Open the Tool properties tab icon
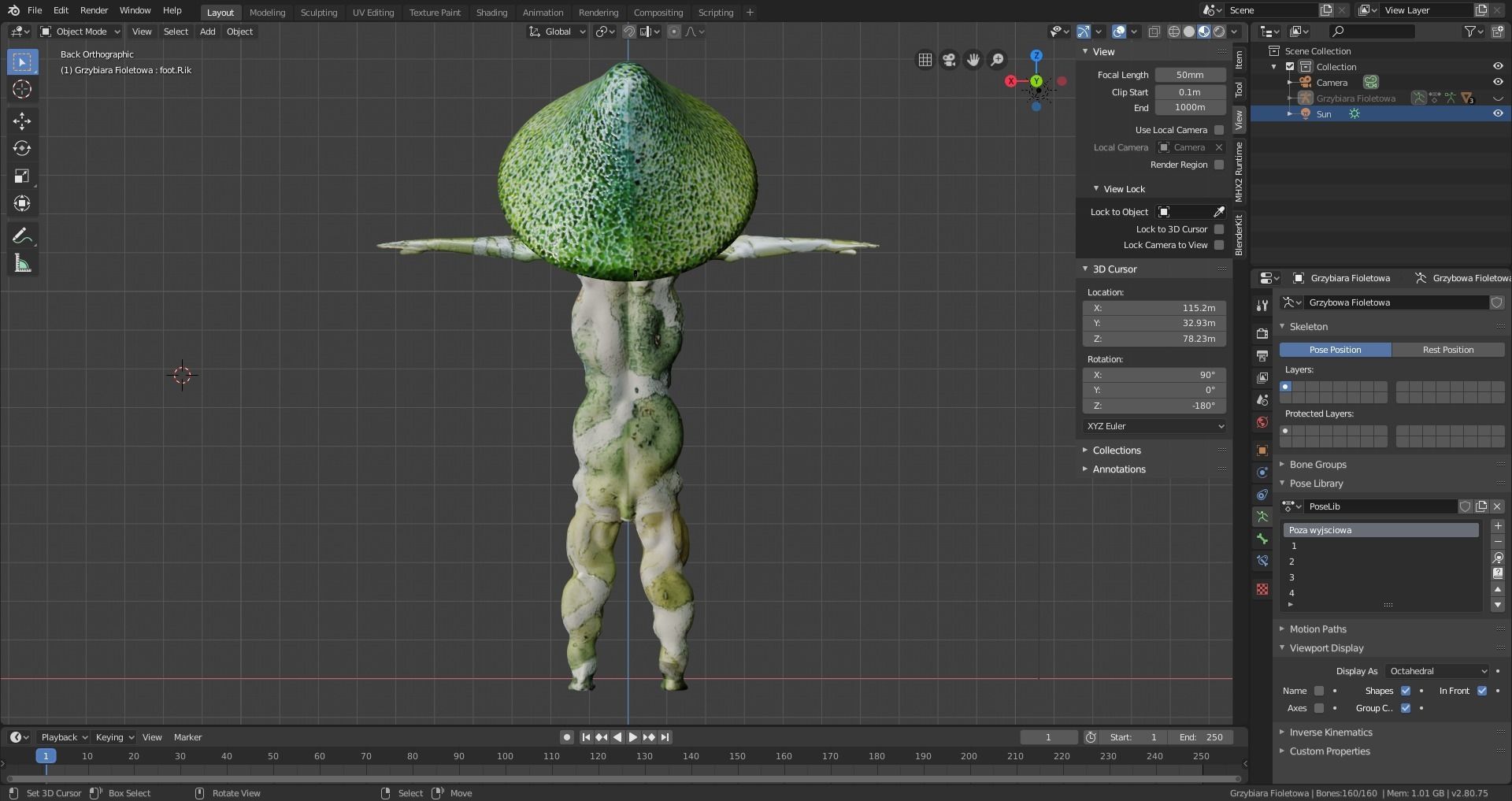 (1262, 305)
